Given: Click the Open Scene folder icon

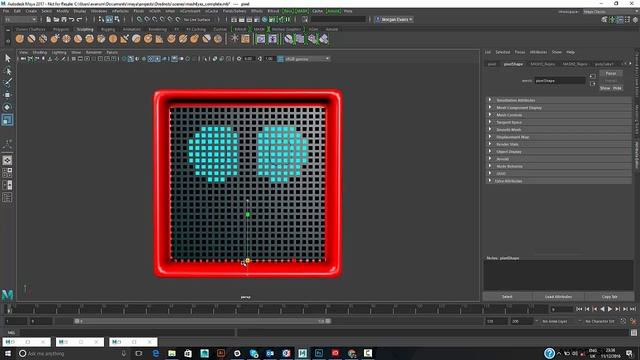Looking at the screenshot, I should click(x=56, y=19).
